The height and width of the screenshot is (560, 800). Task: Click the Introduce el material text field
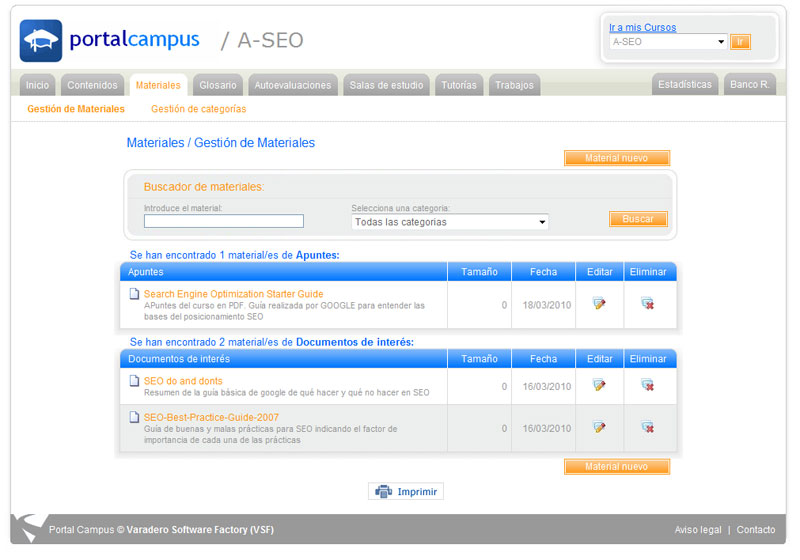pos(223,221)
